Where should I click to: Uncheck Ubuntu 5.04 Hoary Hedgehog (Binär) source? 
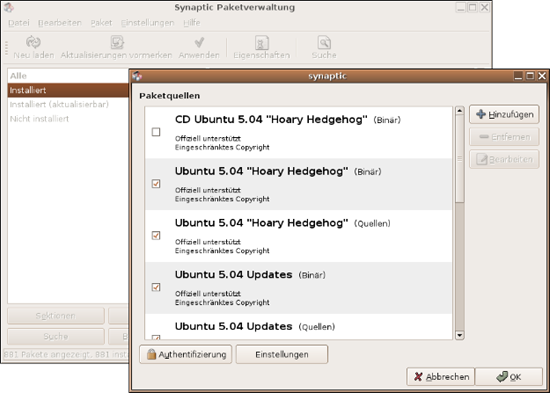coord(156,184)
